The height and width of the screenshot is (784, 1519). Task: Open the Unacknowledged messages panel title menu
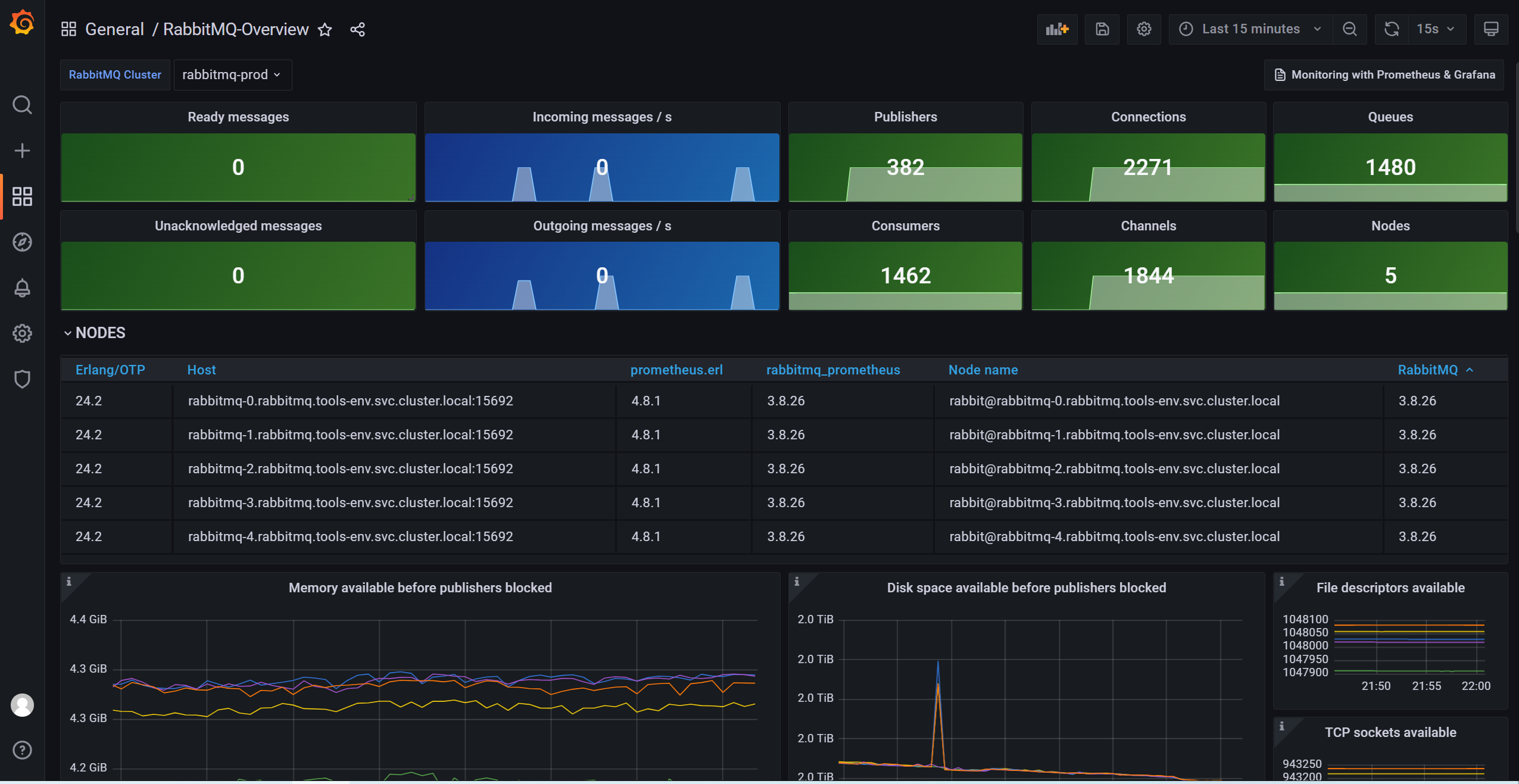[238, 226]
